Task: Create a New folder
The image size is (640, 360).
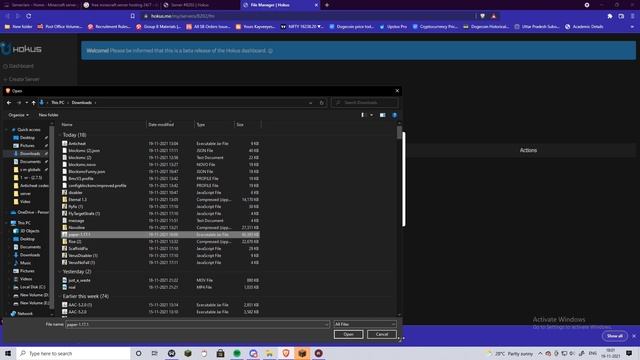Action: (49, 115)
